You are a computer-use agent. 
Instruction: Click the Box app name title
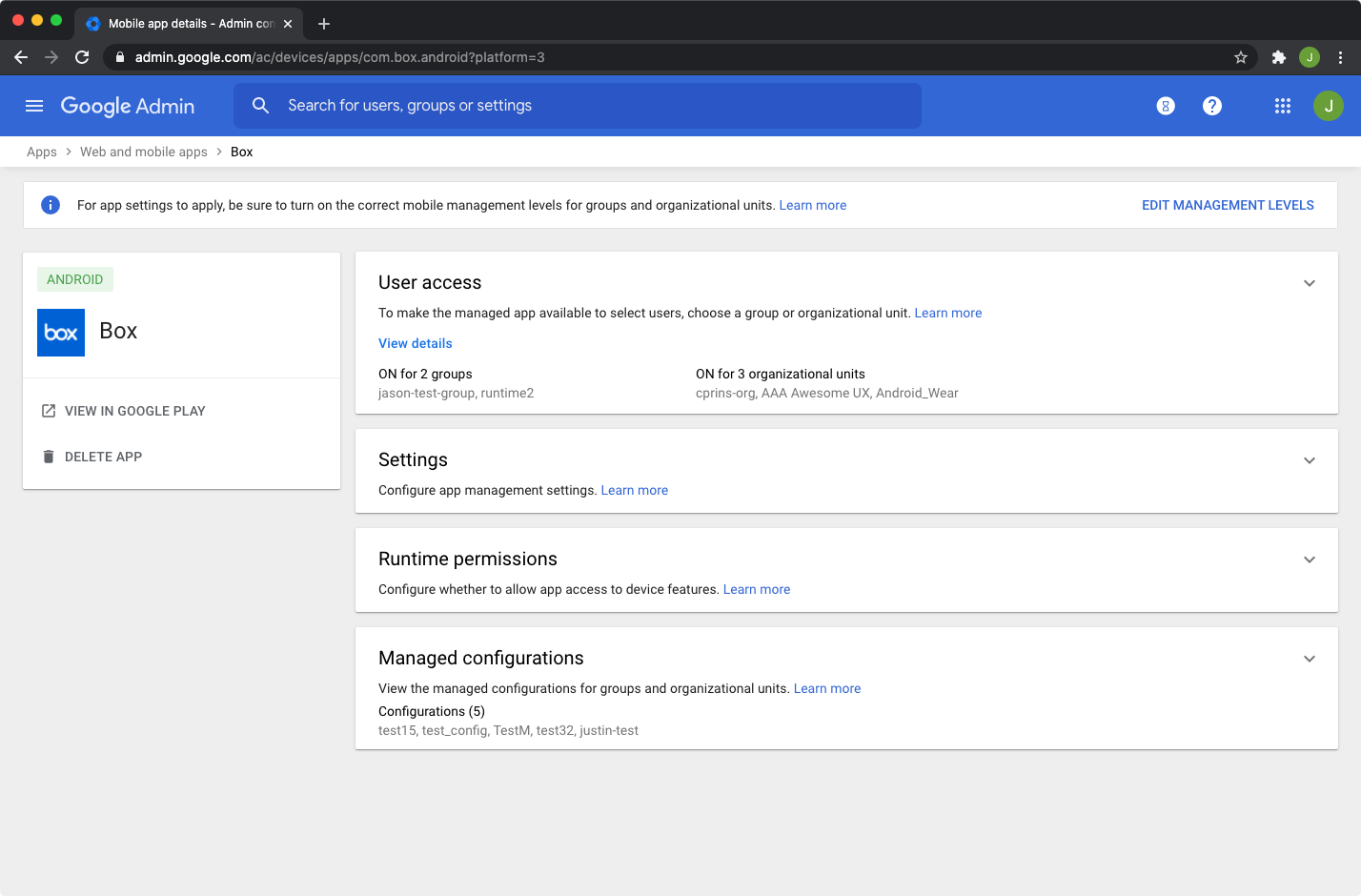click(x=118, y=331)
